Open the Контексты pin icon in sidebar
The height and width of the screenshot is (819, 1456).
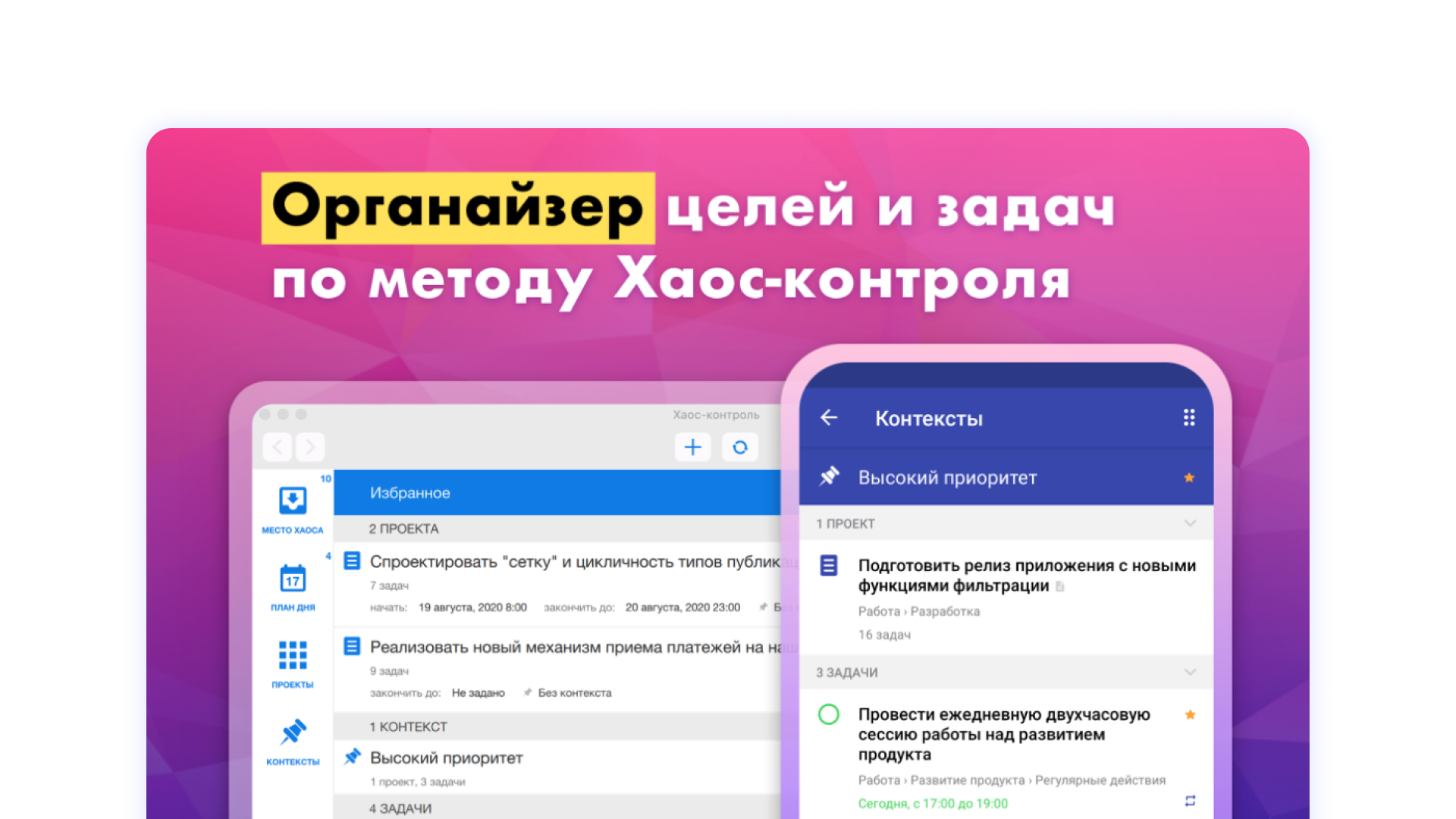pos(293,732)
